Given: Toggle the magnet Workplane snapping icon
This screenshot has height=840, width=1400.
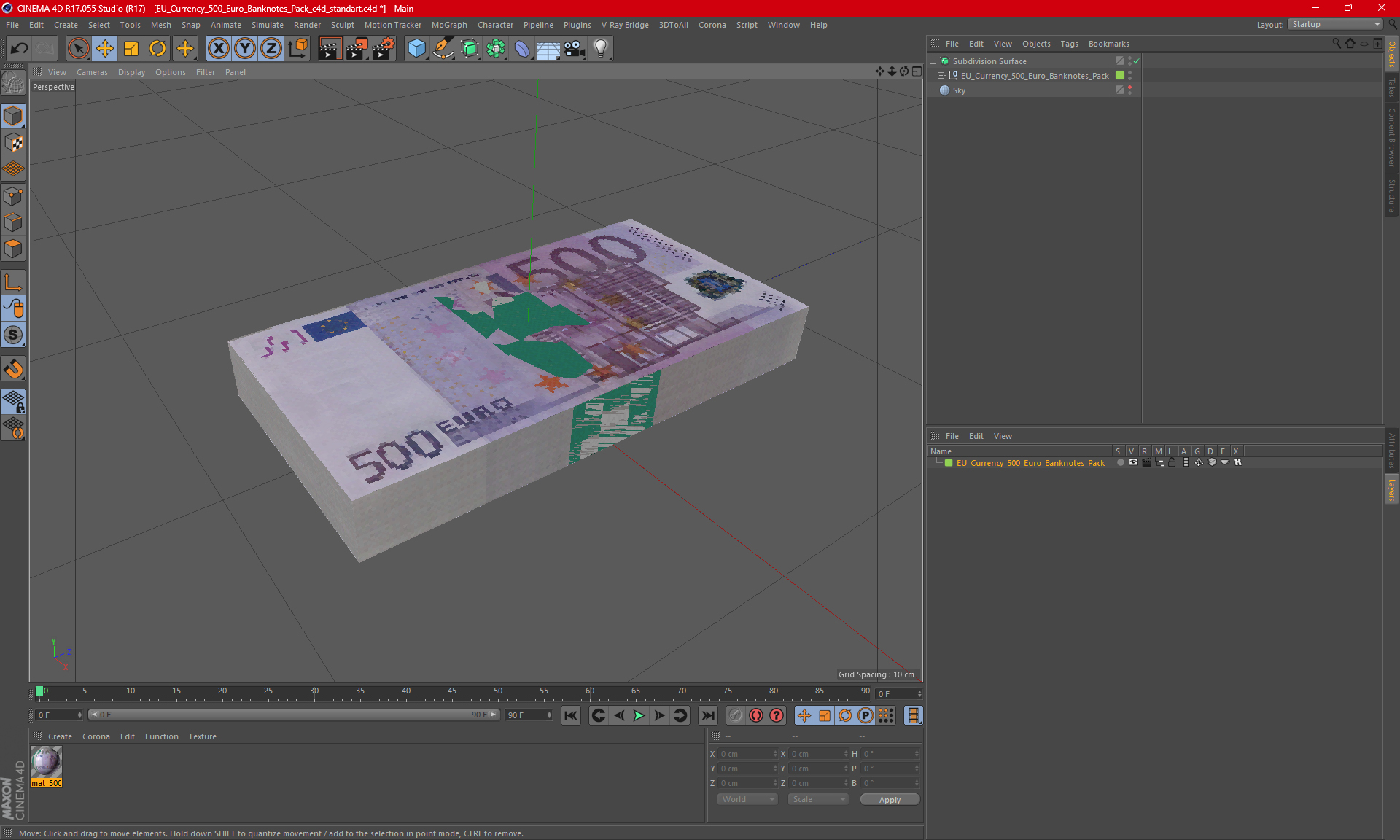Looking at the screenshot, I should (x=13, y=368).
